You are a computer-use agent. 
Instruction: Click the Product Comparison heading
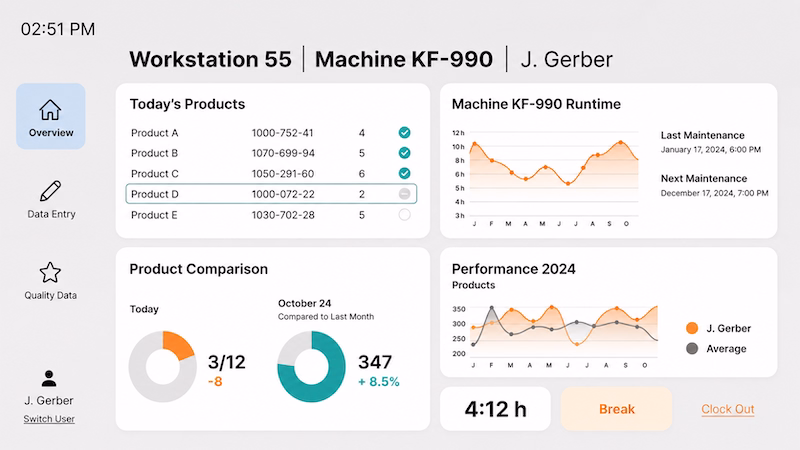tap(198, 269)
